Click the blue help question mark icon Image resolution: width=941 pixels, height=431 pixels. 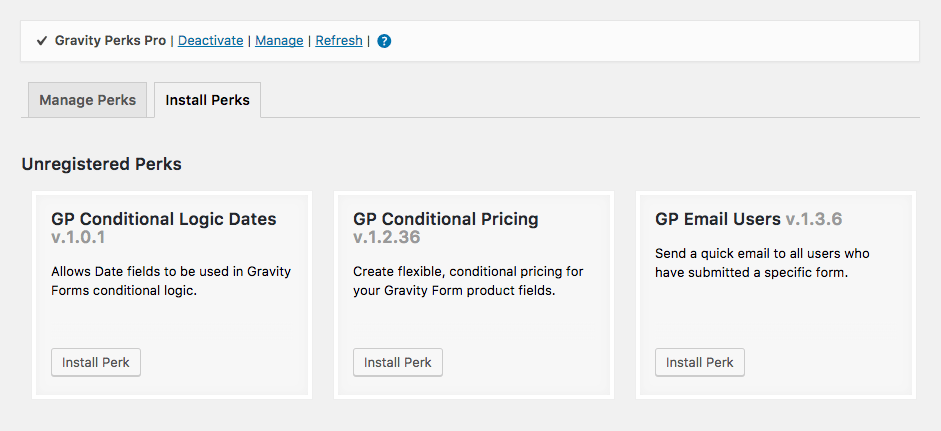click(x=384, y=41)
